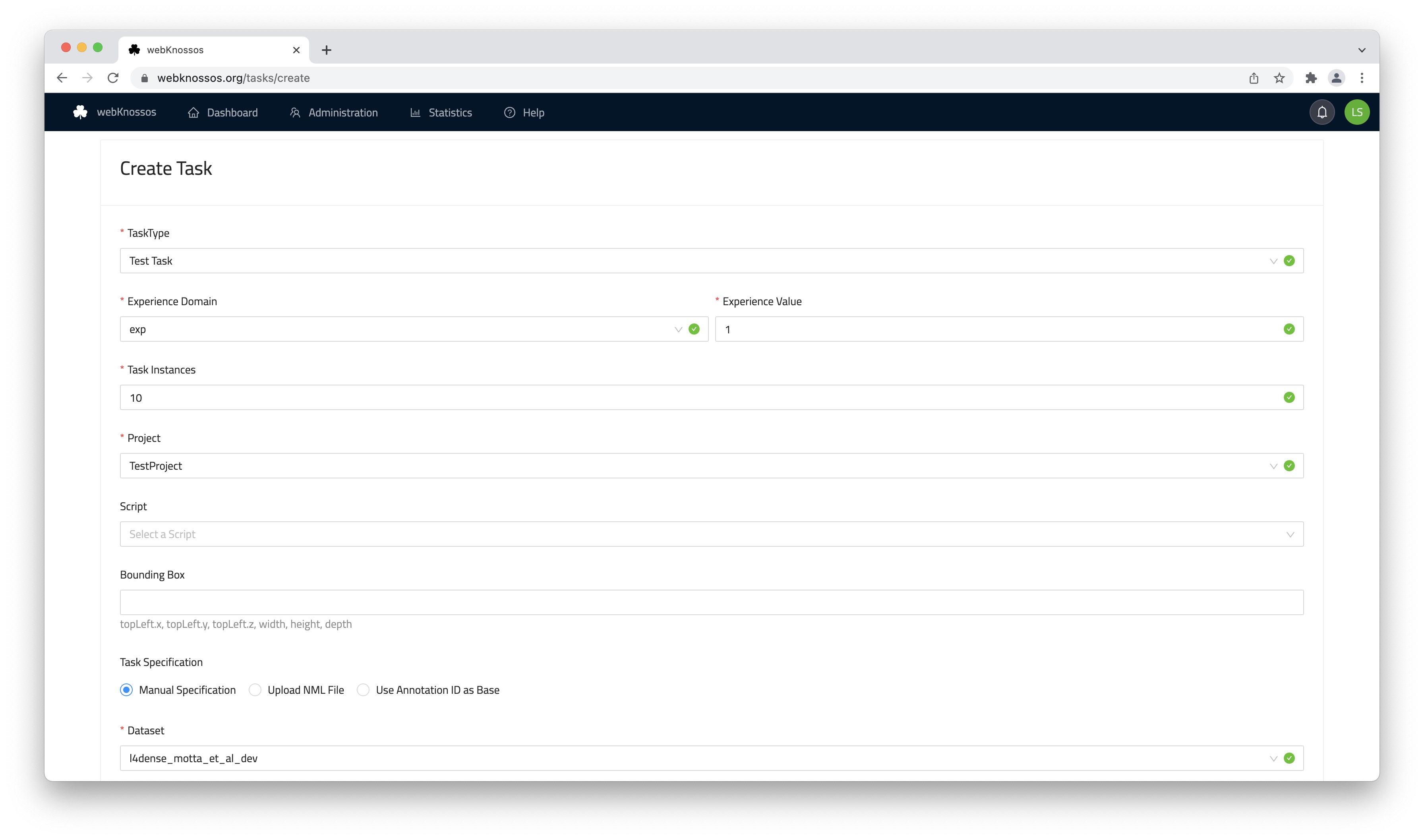Image resolution: width=1424 pixels, height=840 pixels.
Task: Click the Bounding Box input field
Action: (x=712, y=602)
